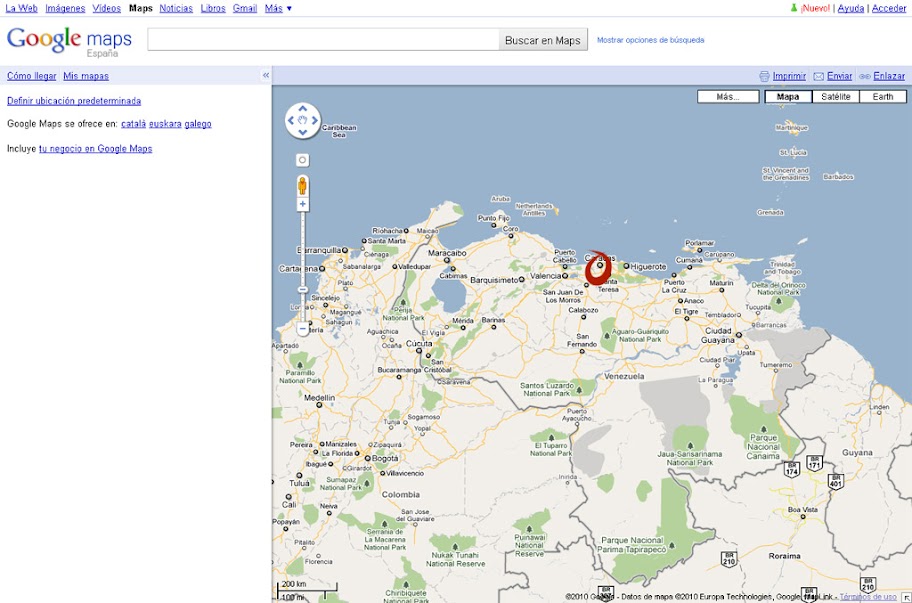Click the ¡Nuevo! link

[815, 8]
